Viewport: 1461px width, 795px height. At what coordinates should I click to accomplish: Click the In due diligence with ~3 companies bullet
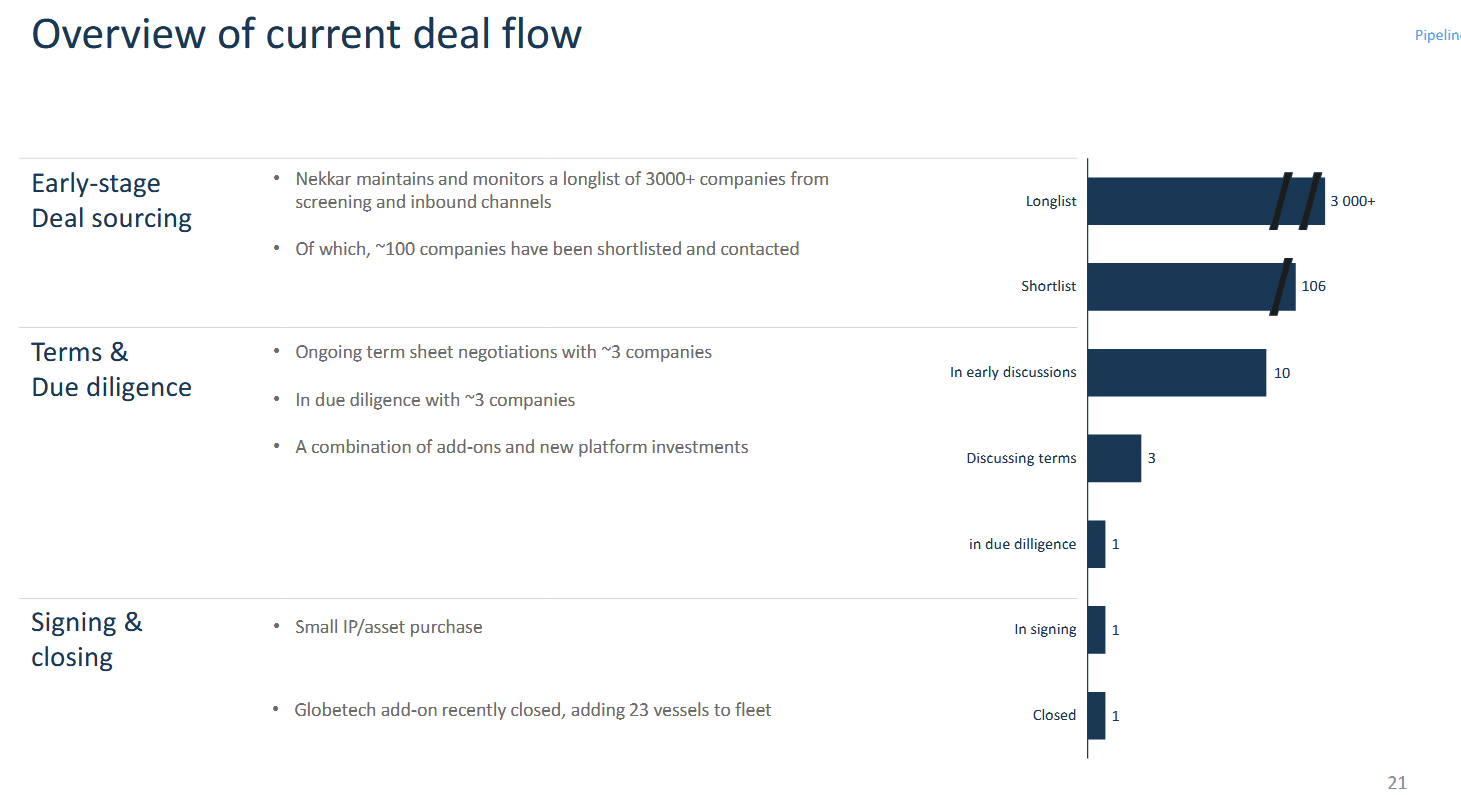tap(435, 400)
